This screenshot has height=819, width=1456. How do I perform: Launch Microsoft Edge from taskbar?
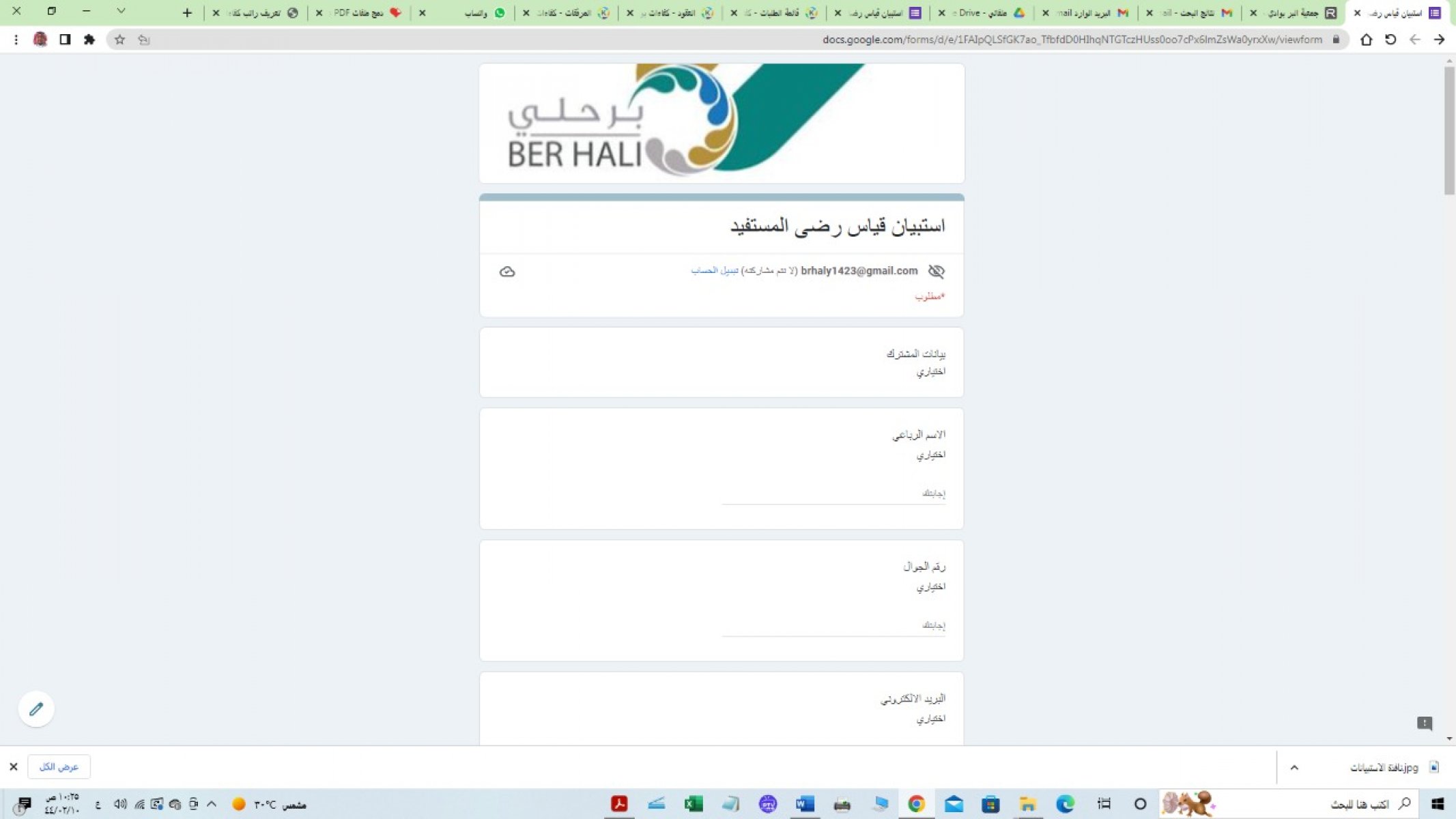click(1066, 804)
